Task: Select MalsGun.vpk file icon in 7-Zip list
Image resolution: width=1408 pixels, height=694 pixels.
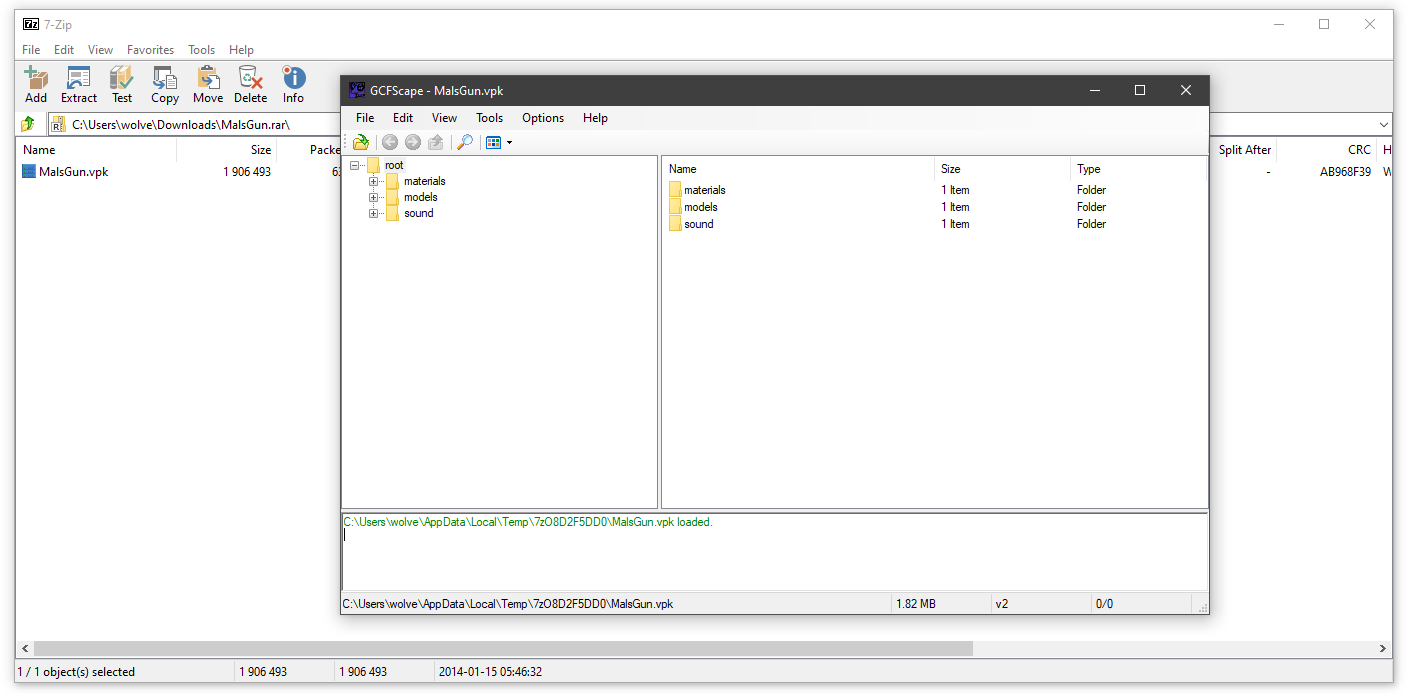Action: 29,171
